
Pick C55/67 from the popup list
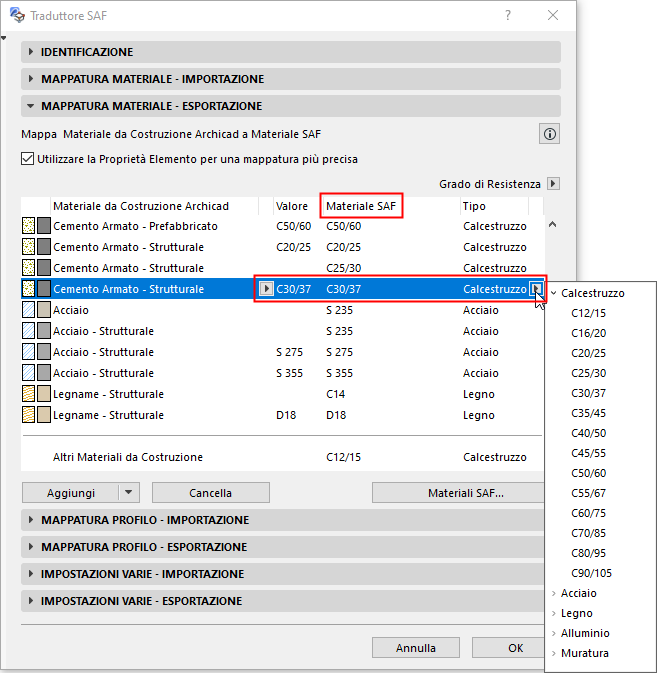click(x=588, y=493)
